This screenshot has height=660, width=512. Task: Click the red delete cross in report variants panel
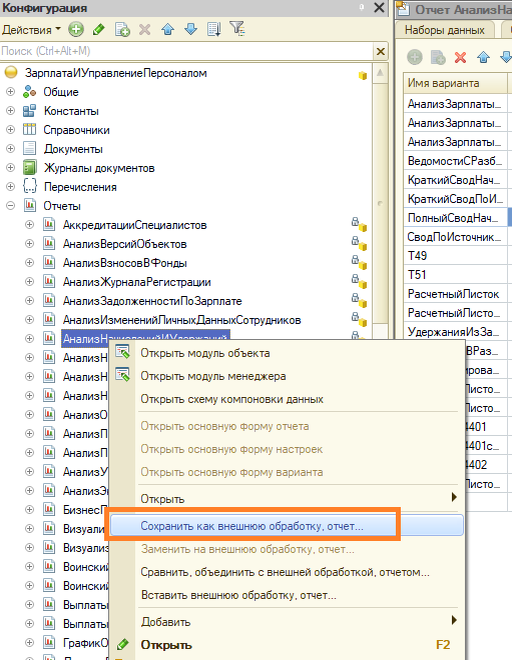tap(460, 57)
